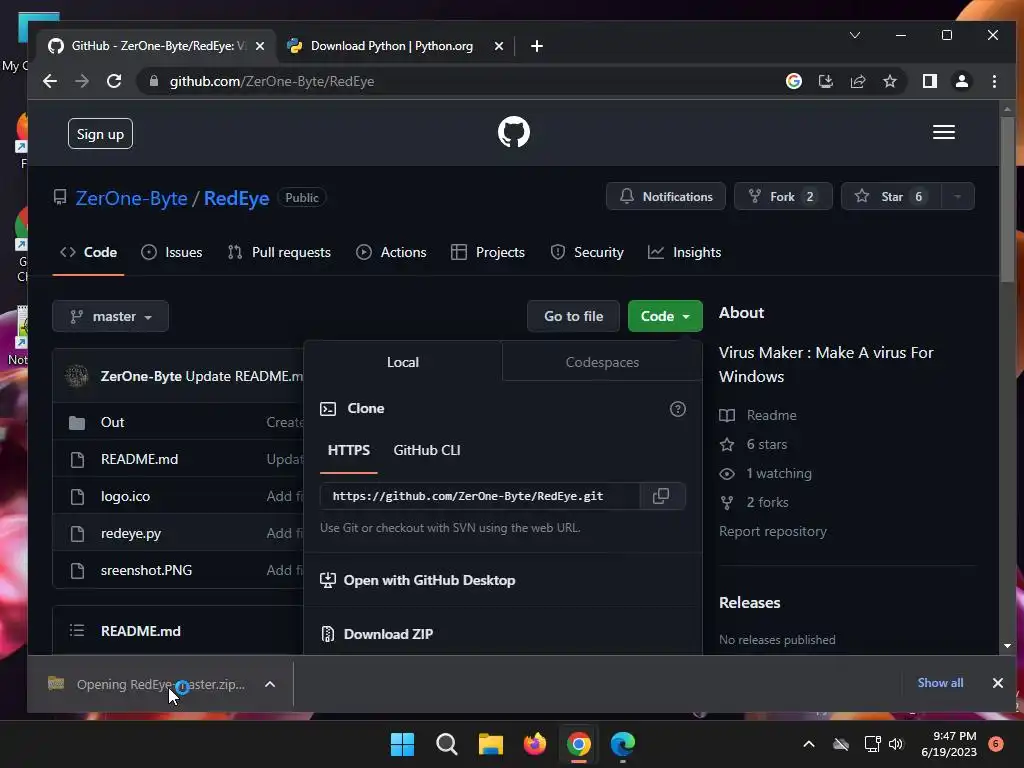Click Download ZIP option
Screen dimensions: 1024x768
388,634
